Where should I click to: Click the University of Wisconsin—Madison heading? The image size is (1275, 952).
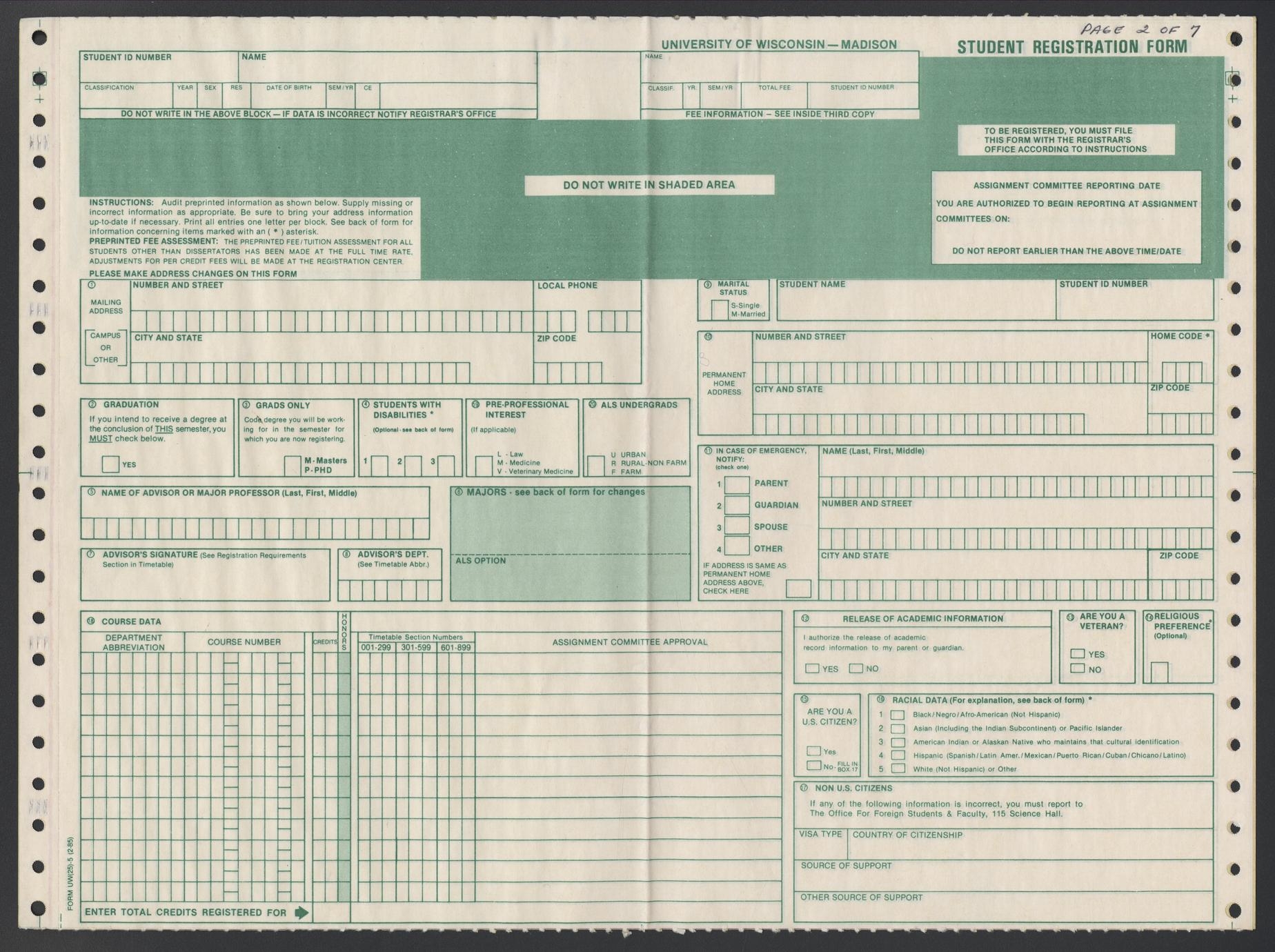(779, 44)
